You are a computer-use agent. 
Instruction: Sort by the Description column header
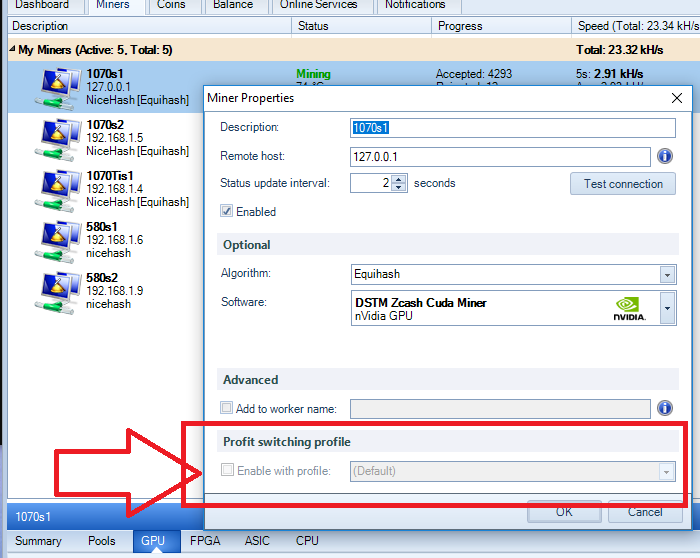click(150, 26)
